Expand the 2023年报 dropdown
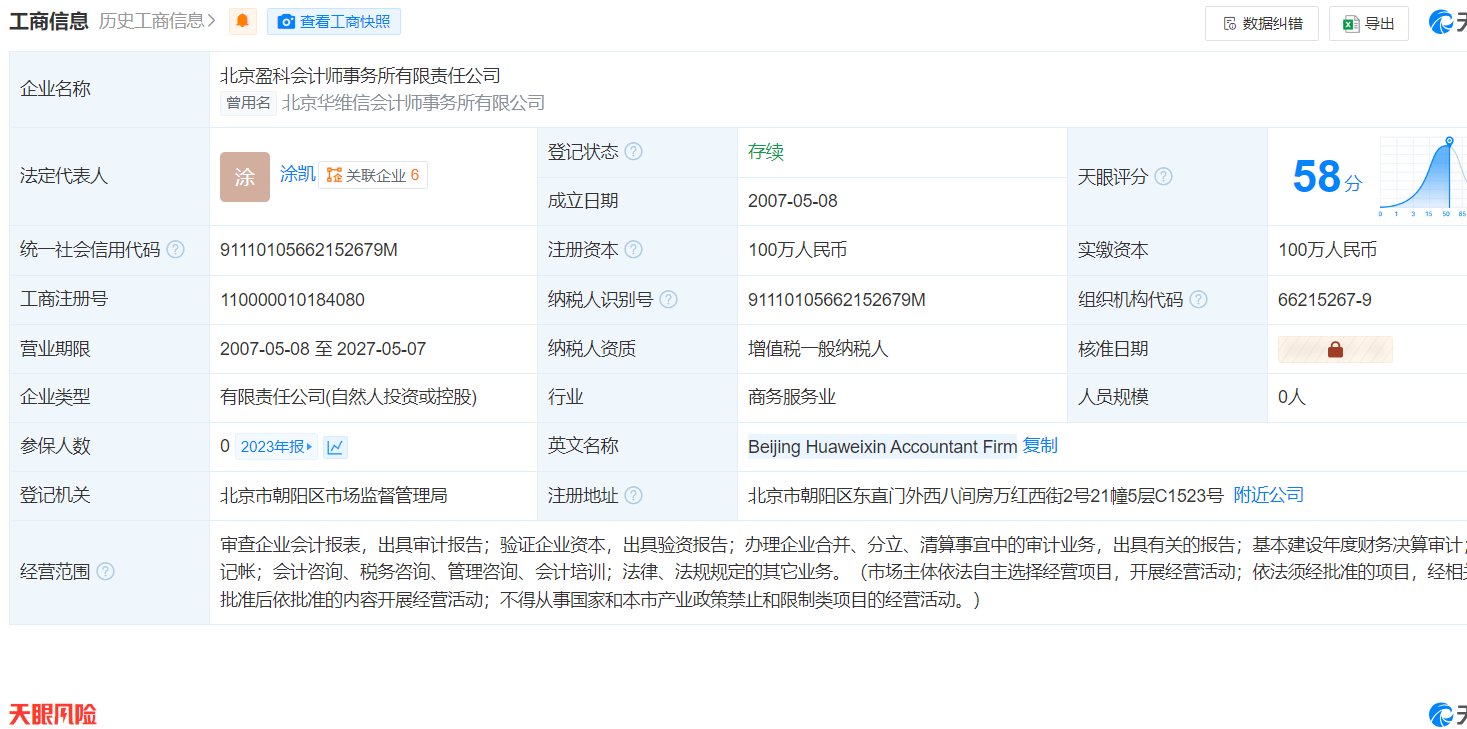 click(277, 447)
